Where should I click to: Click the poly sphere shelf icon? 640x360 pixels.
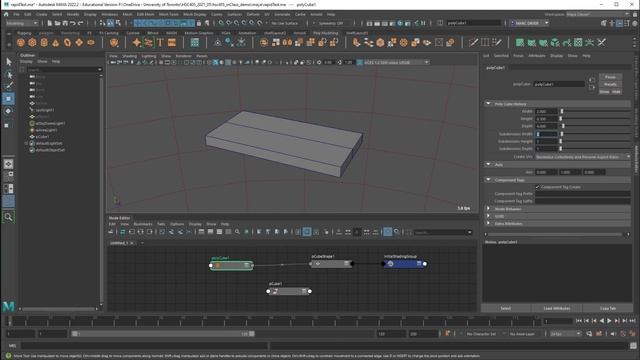tap(21, 42)
